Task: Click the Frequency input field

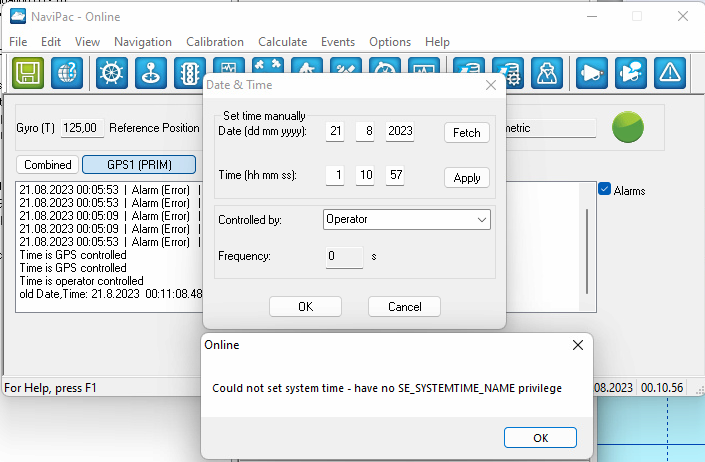Action: click(344, 257)
